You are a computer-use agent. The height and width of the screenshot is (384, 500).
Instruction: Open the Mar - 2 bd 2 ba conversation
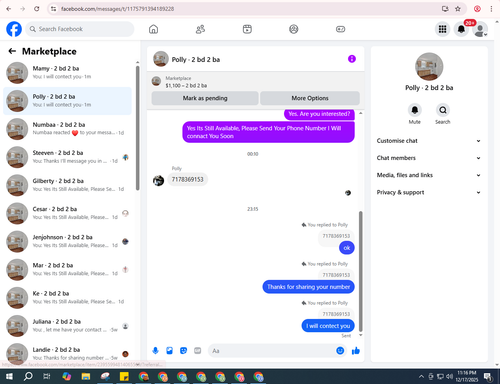(x=68, y=270)
